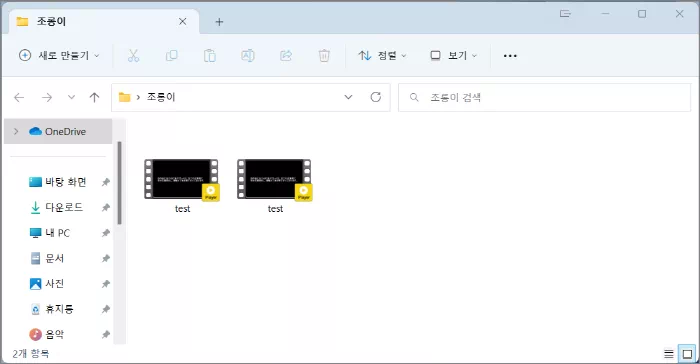700x364 pixels.
Task: Unpin 바탕 화면 using its pin icon
Action: point(105,182)
